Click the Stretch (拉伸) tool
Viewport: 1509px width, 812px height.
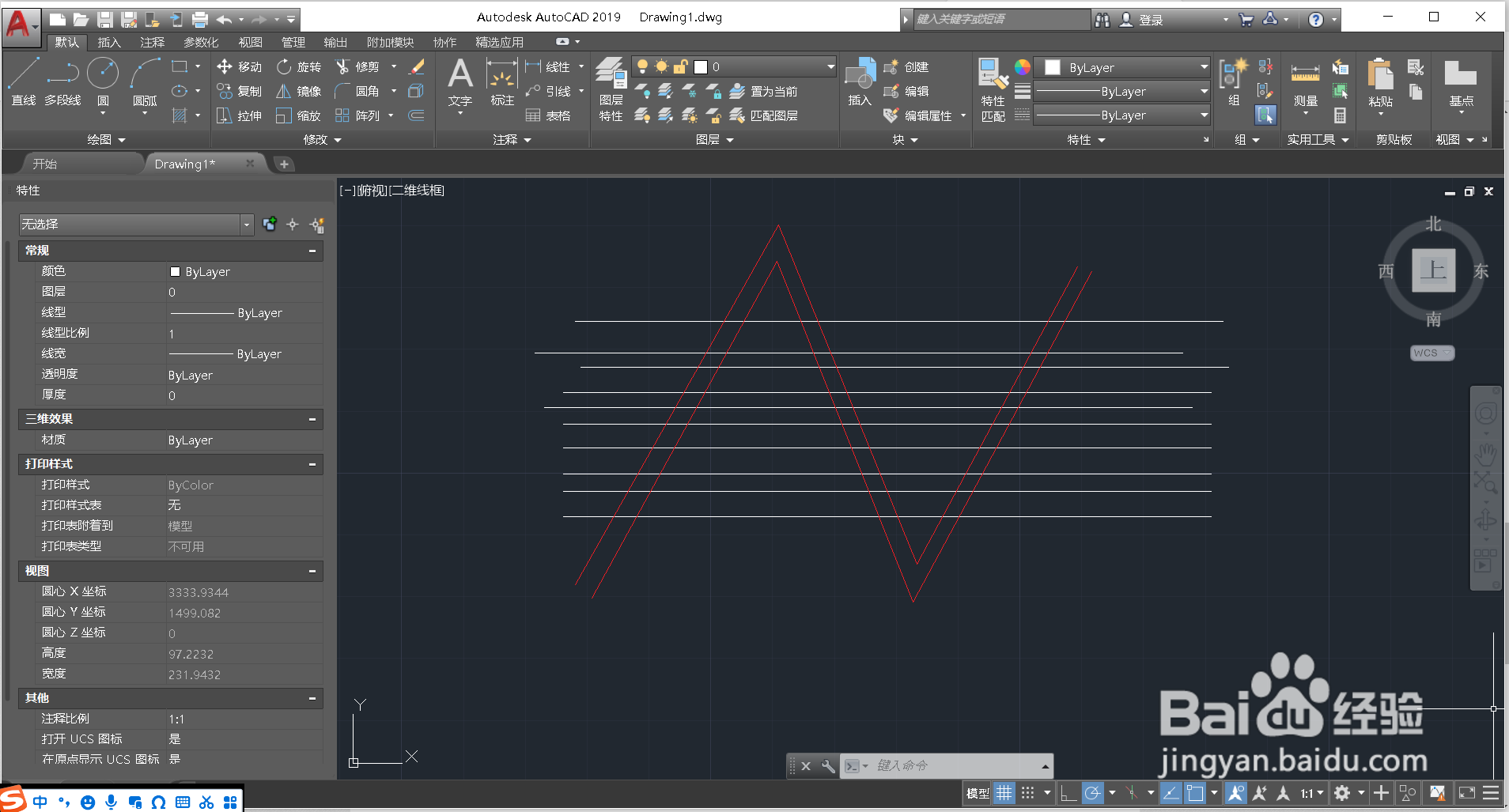point(240,116)
